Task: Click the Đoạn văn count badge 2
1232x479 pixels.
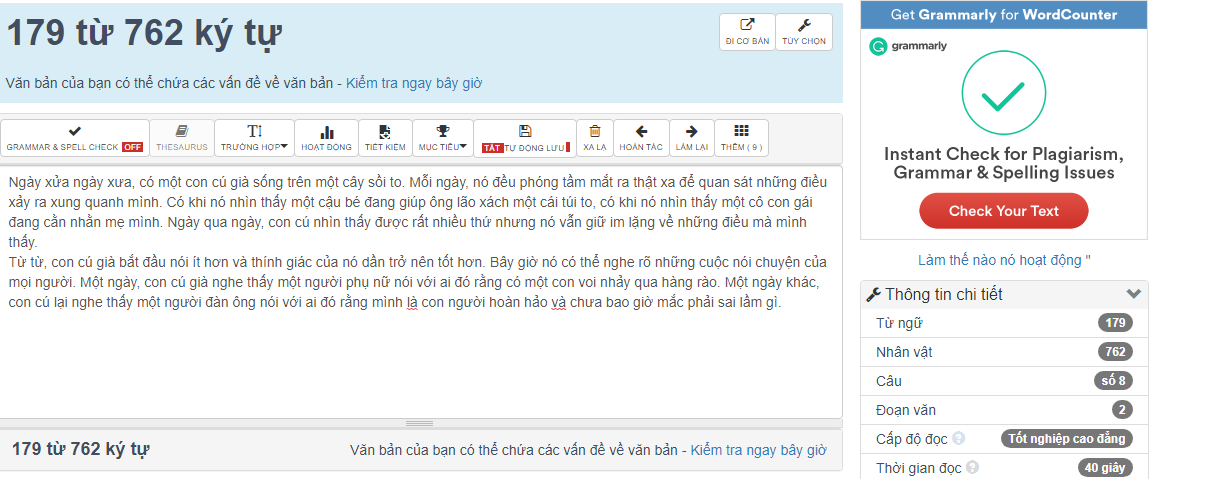Action: point(1122,410)
